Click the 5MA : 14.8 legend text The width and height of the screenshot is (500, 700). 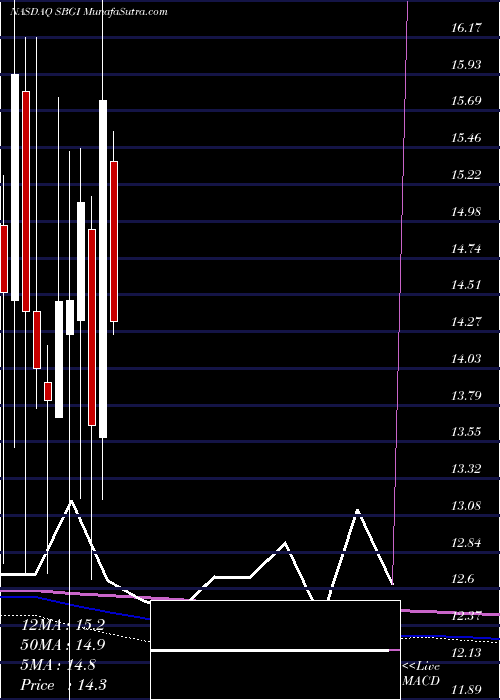pos(58,665)
